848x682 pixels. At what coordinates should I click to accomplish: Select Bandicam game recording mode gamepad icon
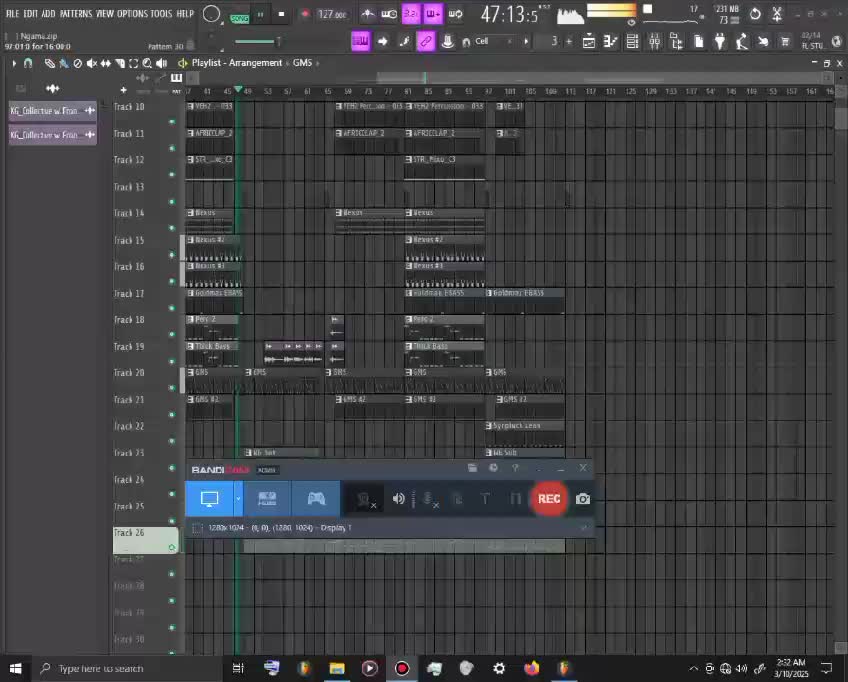pyautogui.click(x=316, y=498)
